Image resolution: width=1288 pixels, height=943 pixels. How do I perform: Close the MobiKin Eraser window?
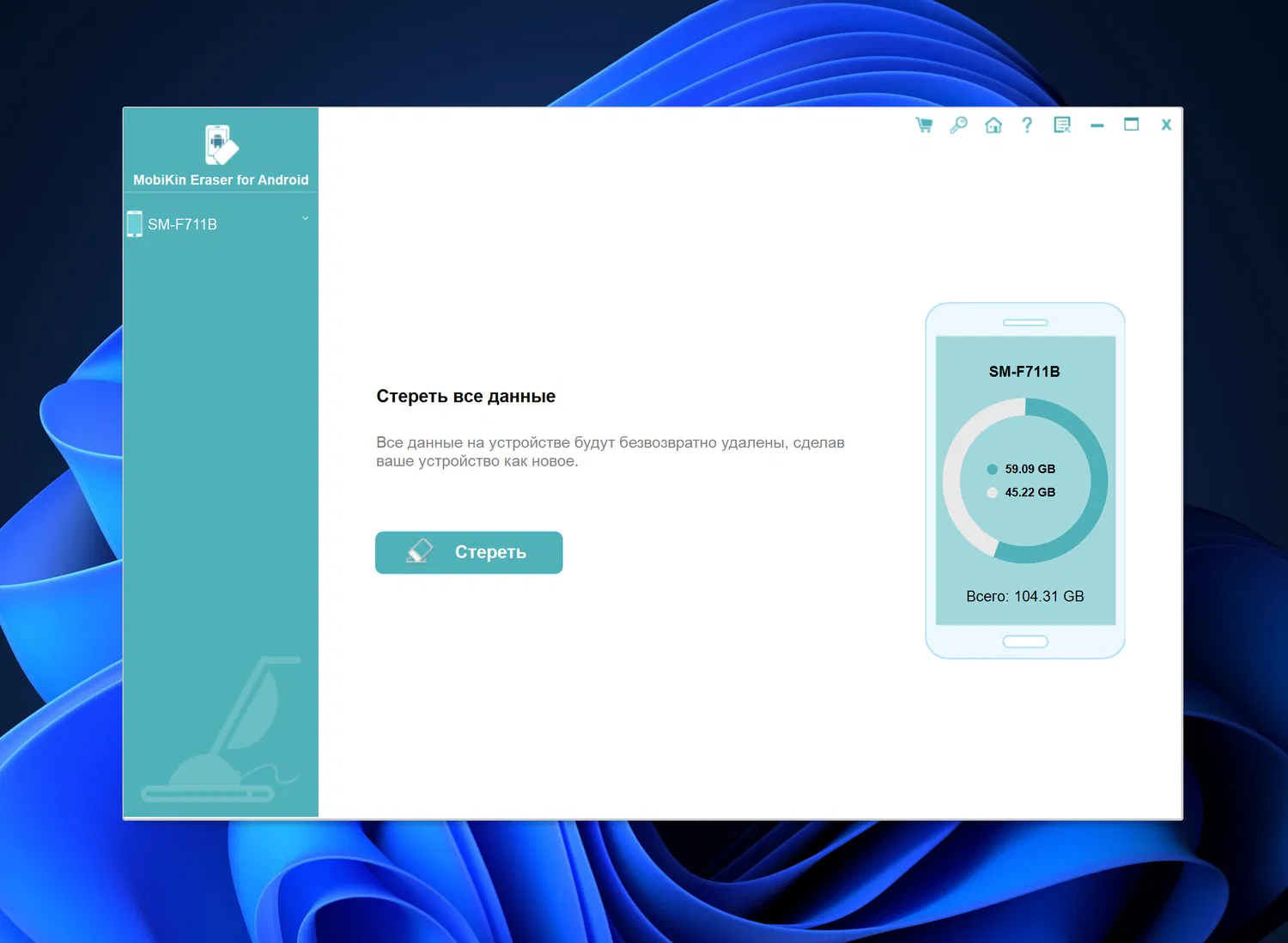point(1166,125)
